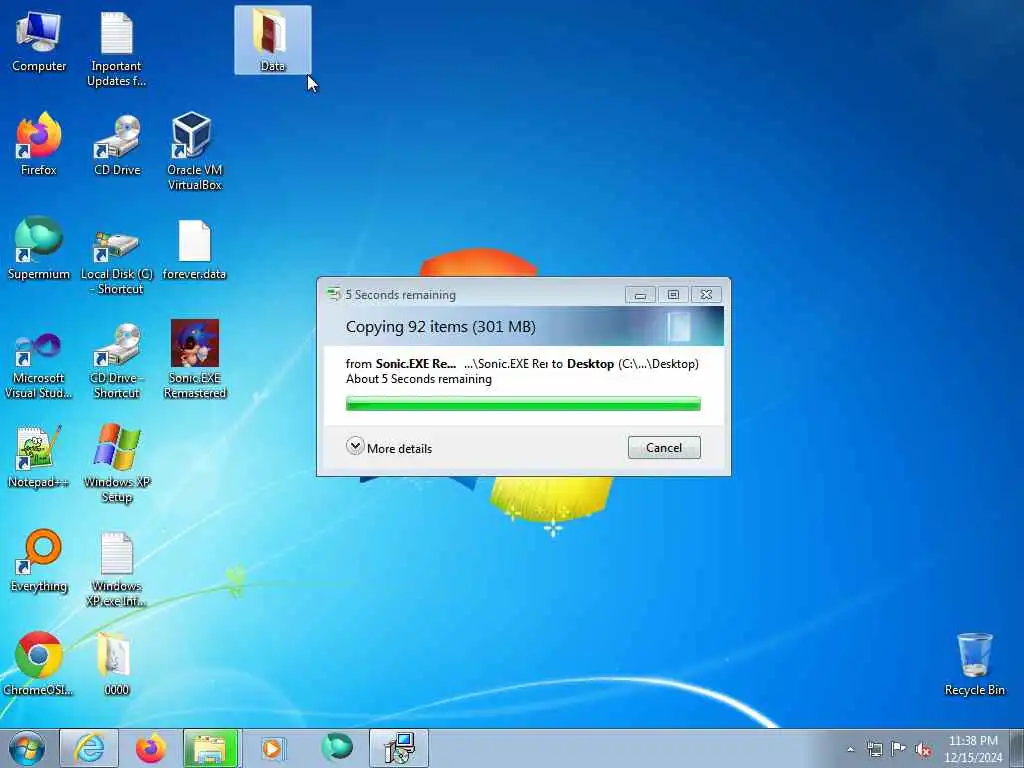Select the Windows XP Setup icon
This screenshot has height=768, width=1024.
117,463
